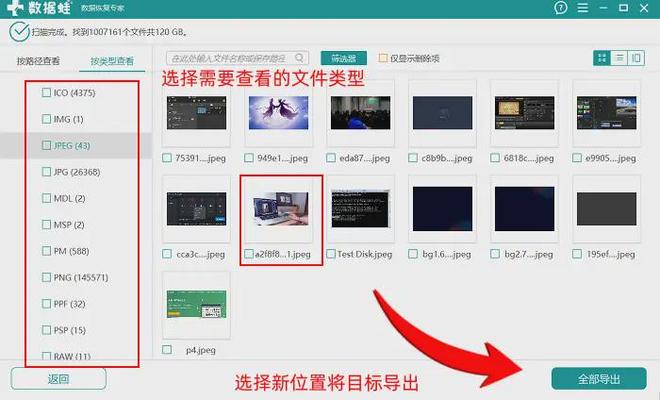Switch to list view layout
The image size is (660, 400).
pyautogui.click(x=619, y=58)
